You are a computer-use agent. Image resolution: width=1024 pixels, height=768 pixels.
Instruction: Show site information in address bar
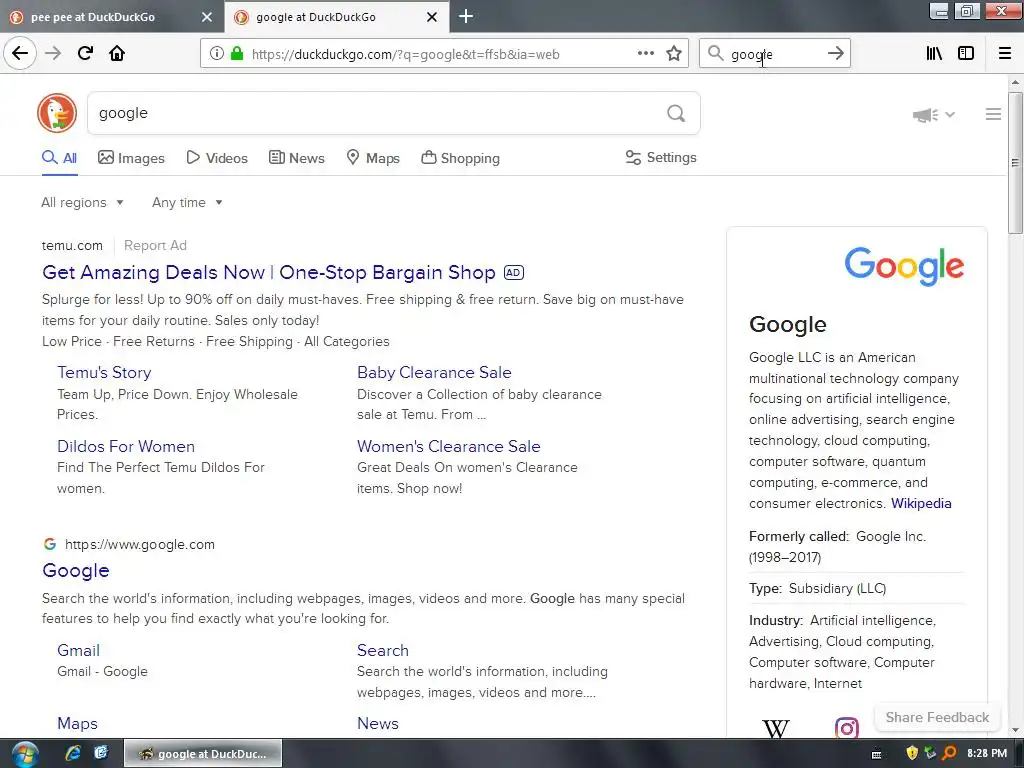[x=216, y=54]
